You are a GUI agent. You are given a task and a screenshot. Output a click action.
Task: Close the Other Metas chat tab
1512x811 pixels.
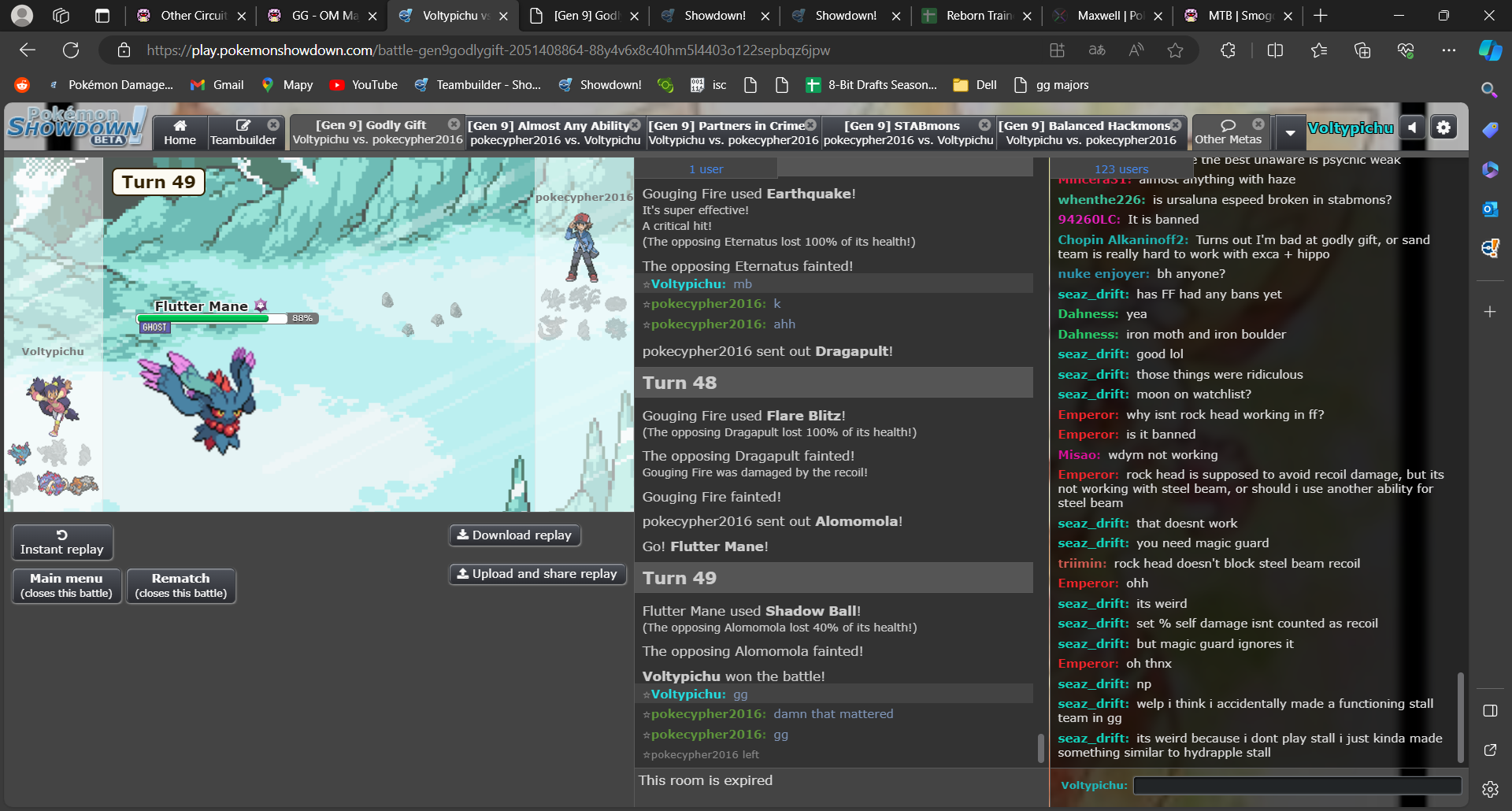coord(1258,124)
